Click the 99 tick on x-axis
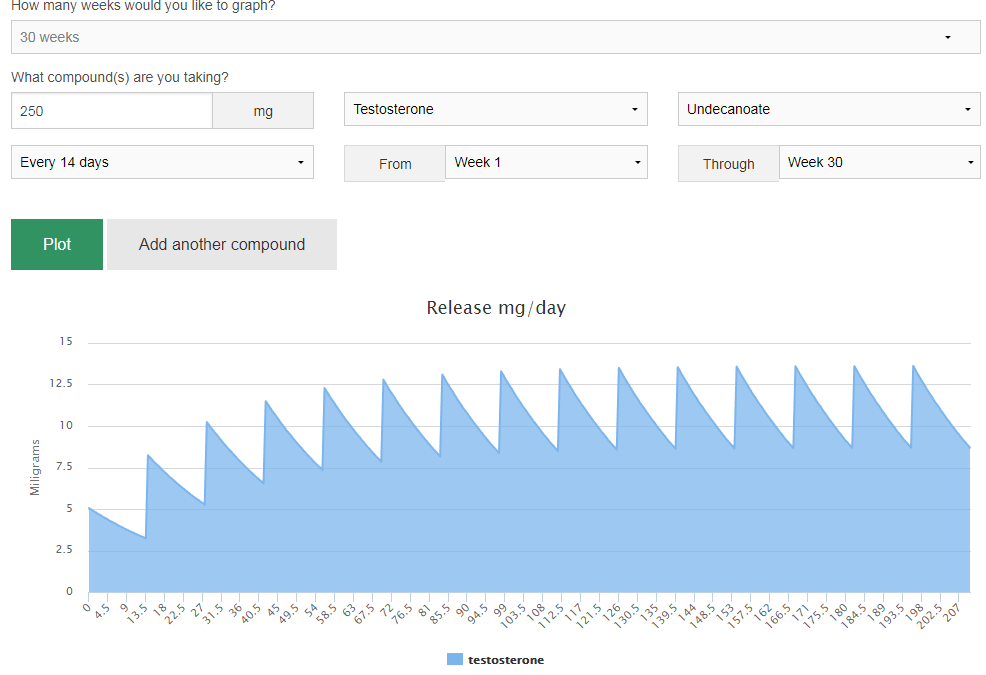 pos(500,608)
